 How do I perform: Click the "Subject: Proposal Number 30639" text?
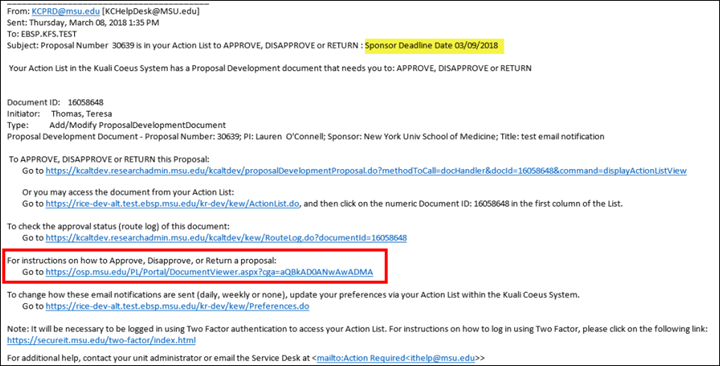coord(184,45)
